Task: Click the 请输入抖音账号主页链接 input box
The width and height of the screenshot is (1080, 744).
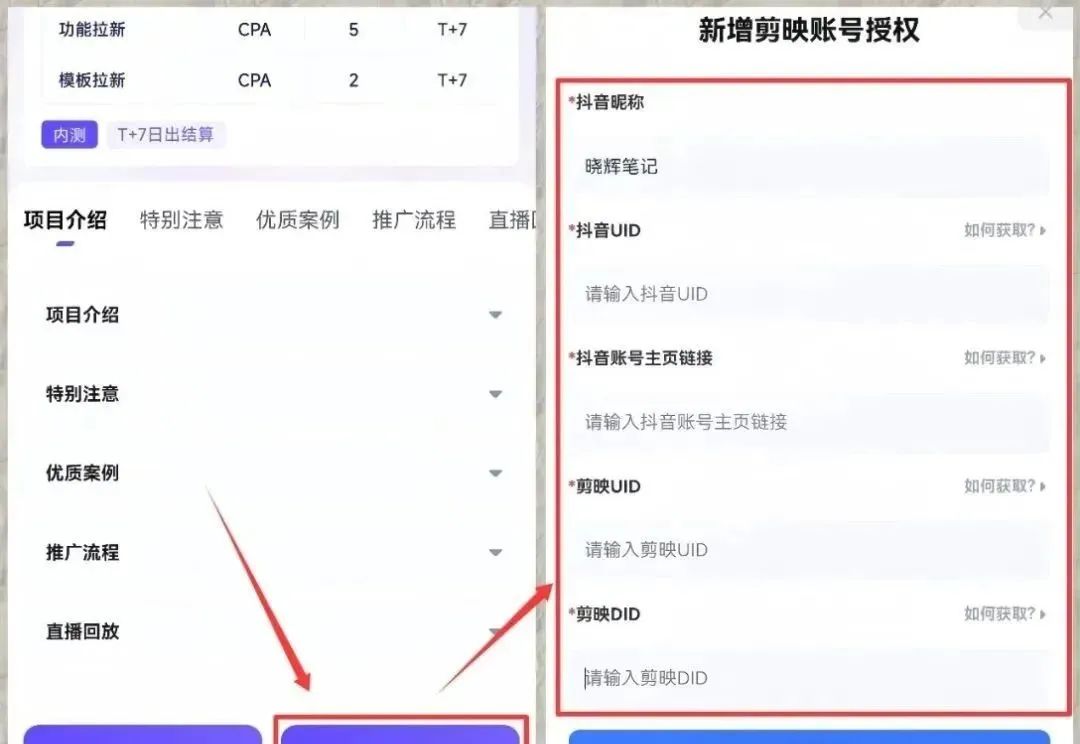Action: [x=809, y=422]
